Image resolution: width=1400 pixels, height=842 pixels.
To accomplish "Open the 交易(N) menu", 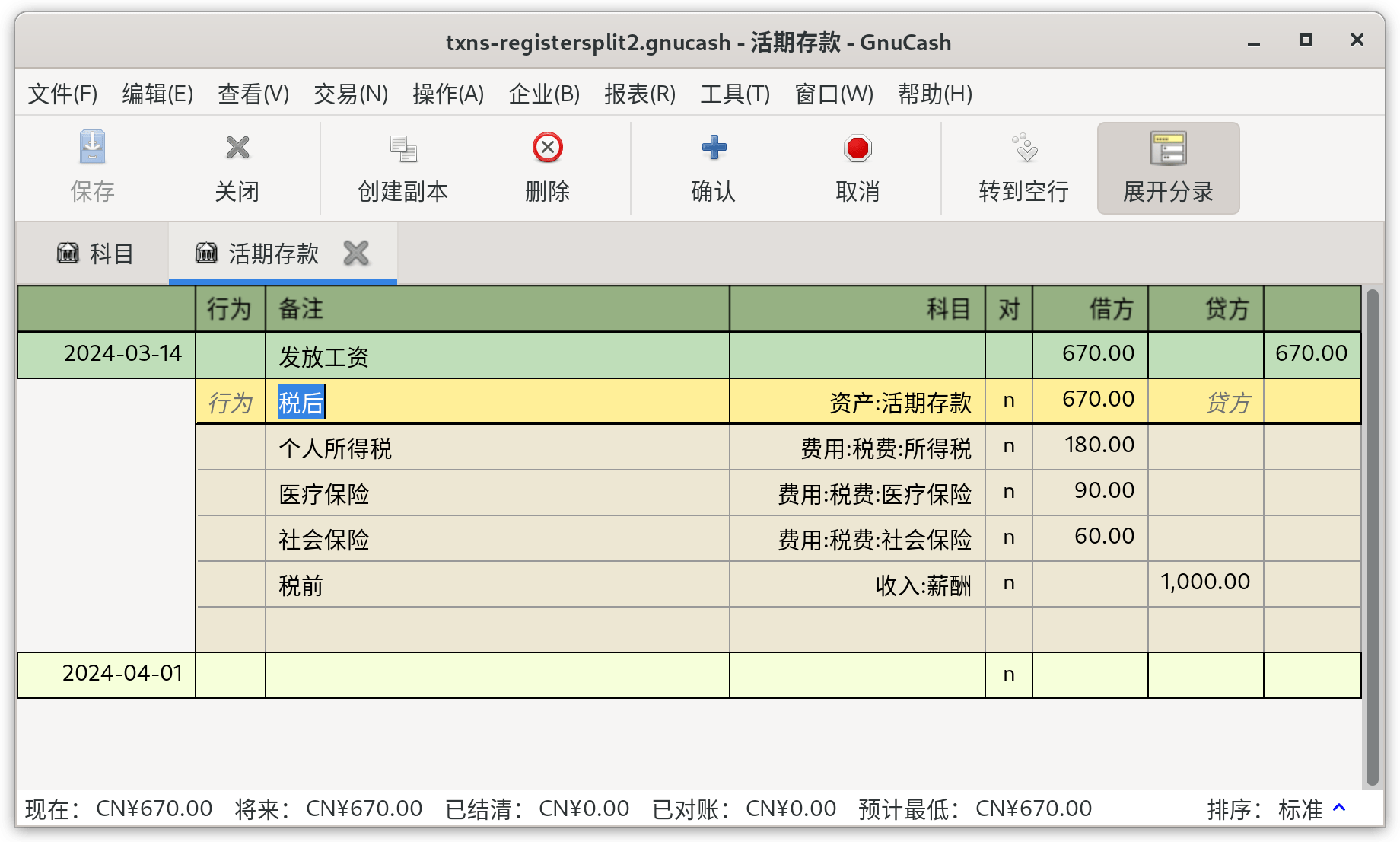I will [x=351, y=94].
